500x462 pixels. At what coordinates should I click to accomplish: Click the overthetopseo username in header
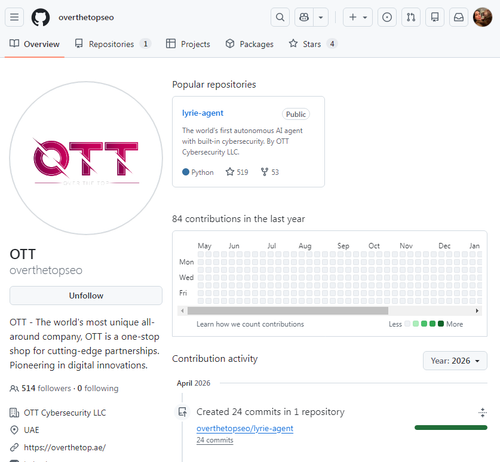click(x=86, y=17)
